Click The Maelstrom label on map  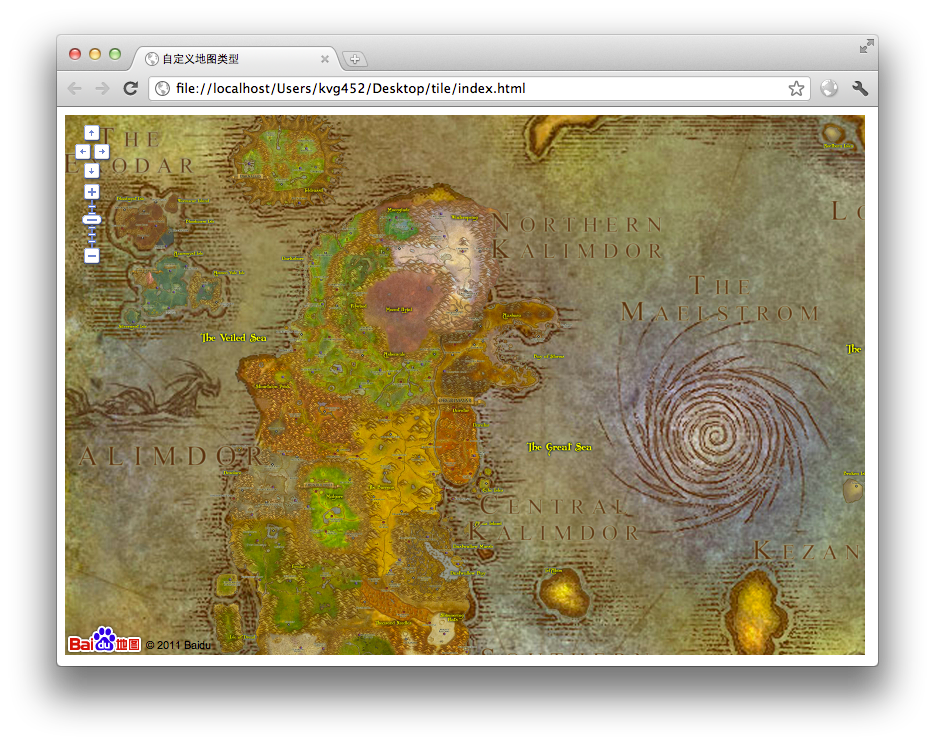click(720, 299)
